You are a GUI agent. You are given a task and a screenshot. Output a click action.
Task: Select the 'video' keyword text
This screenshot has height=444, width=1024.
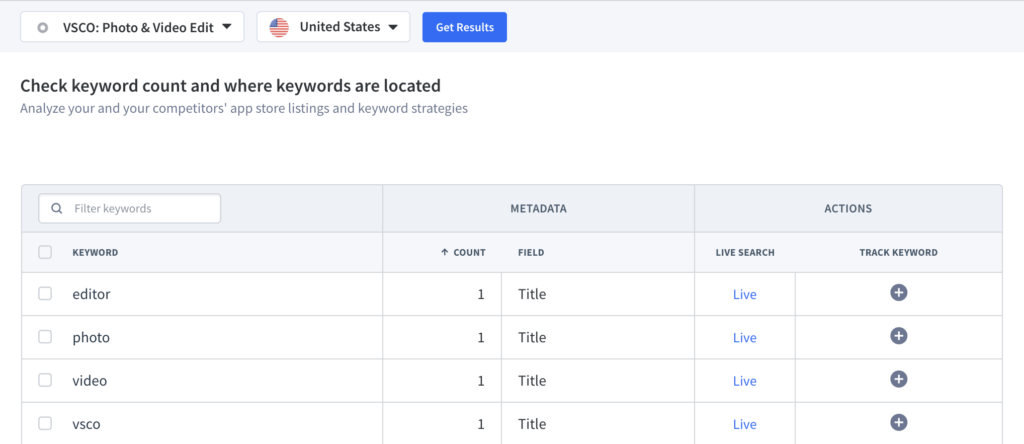(x=89, y=381)
